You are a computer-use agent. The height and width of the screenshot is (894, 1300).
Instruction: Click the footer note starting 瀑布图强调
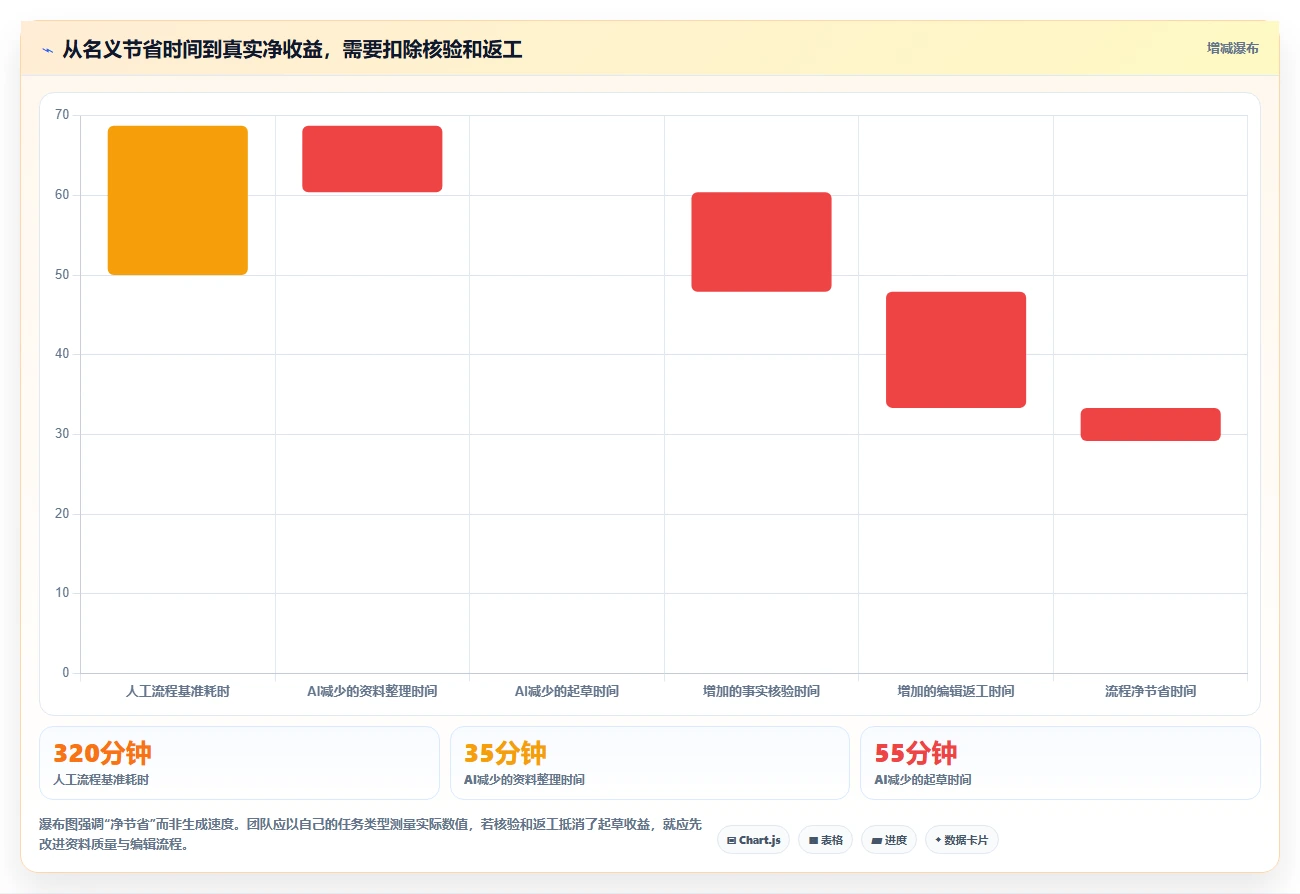coord(371,834)
